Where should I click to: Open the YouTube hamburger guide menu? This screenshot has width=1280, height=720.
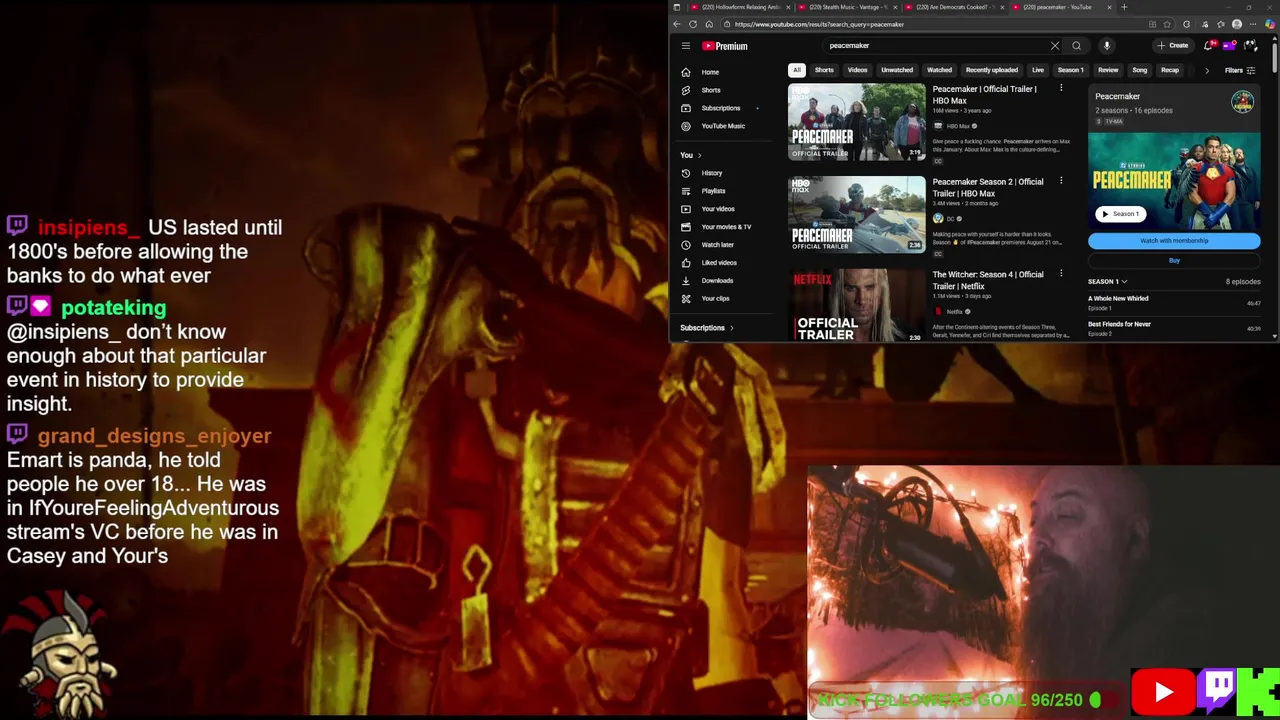(x=686, y=46)
